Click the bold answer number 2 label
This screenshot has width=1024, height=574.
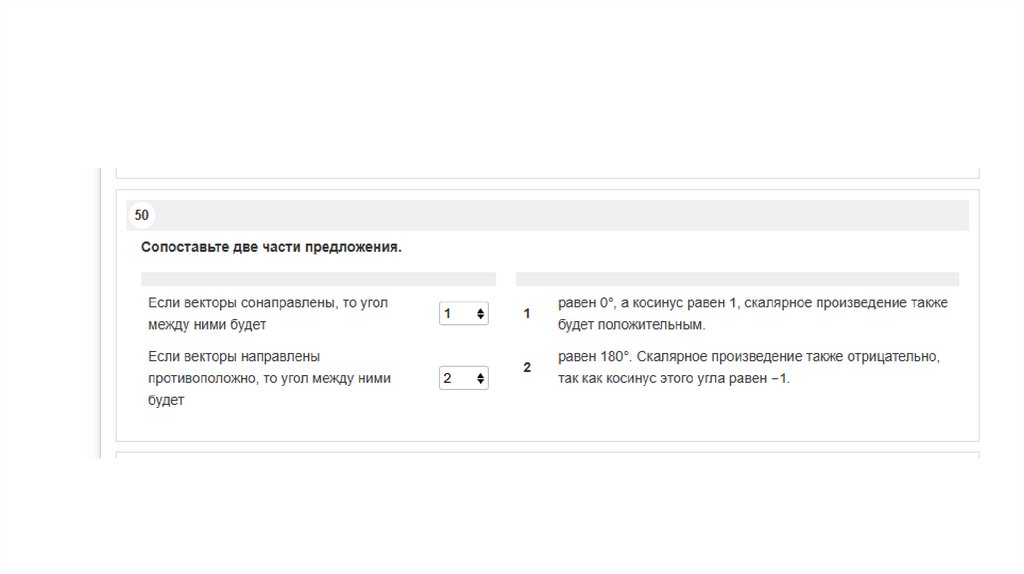click(x=527, y=368)
